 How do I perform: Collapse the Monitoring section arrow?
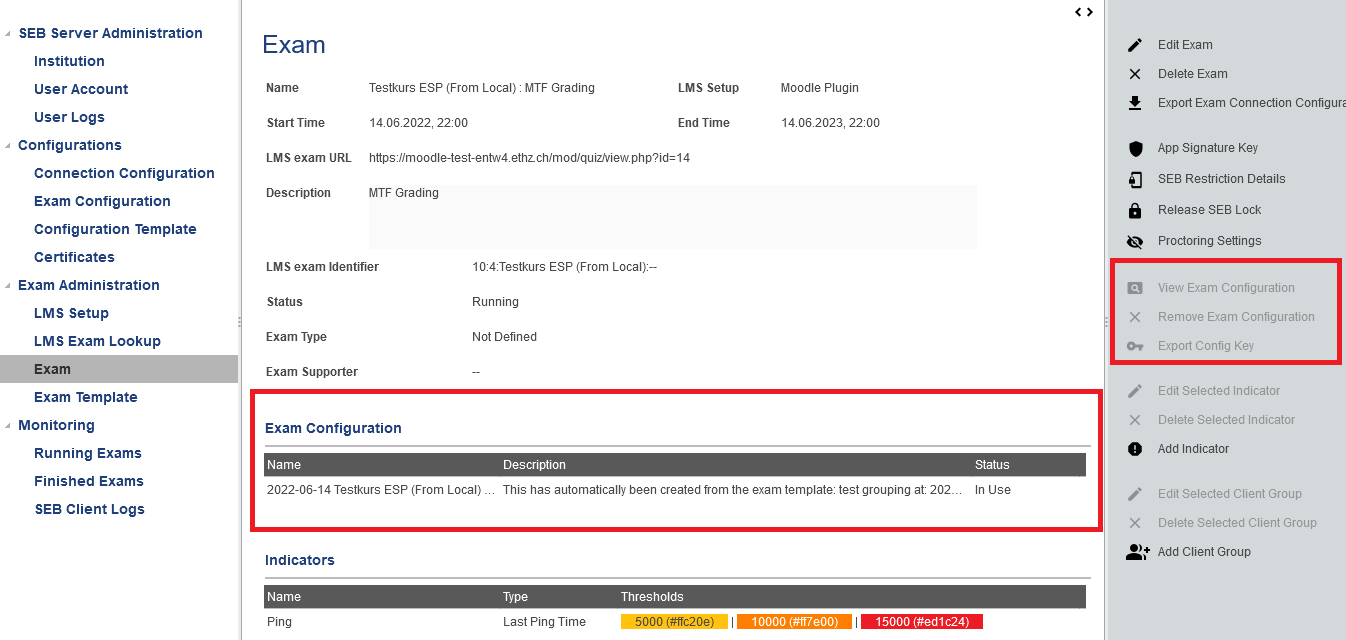pyautogui.click(x=8, y=426)
